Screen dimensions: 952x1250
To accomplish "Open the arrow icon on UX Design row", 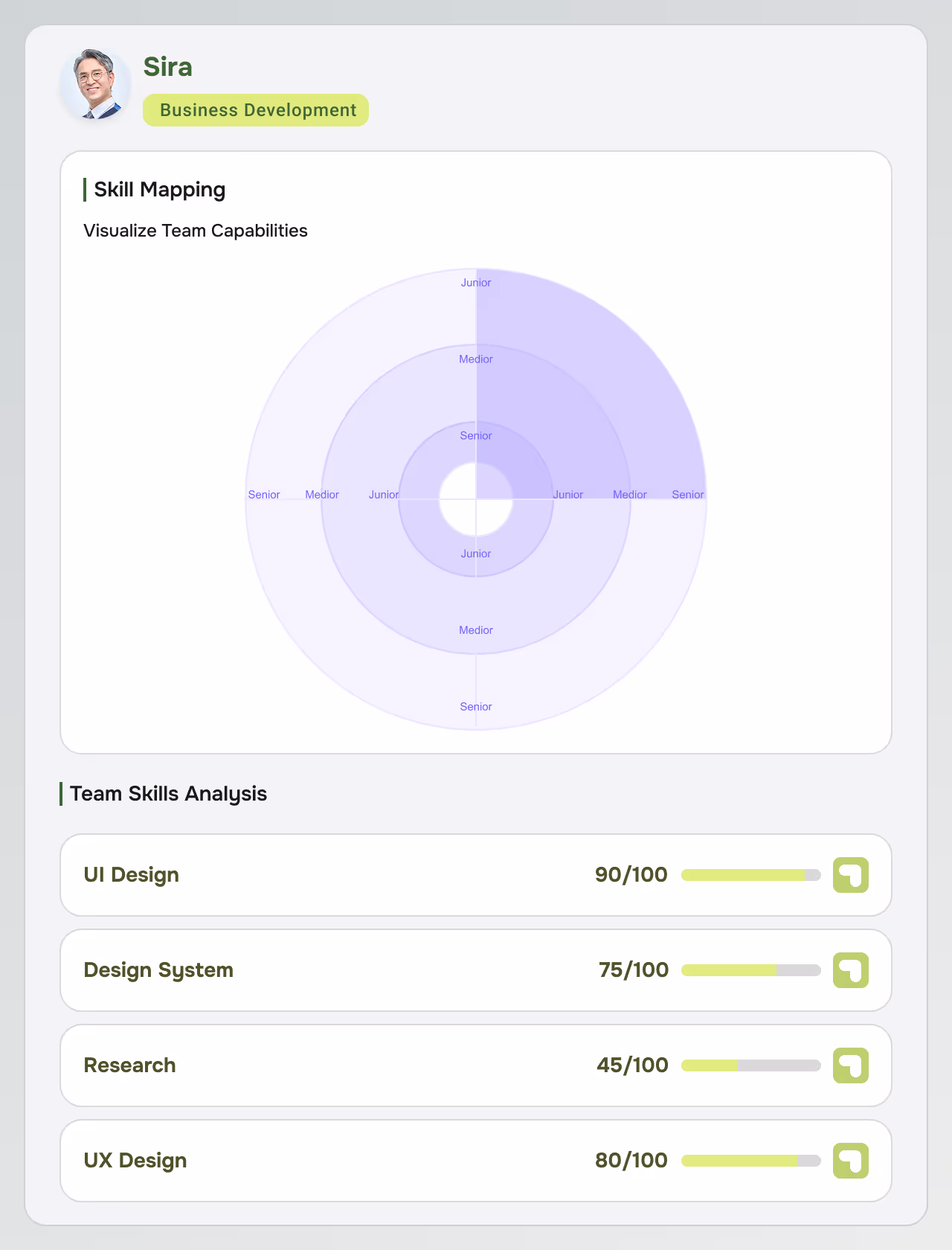I will point(851,1161).
